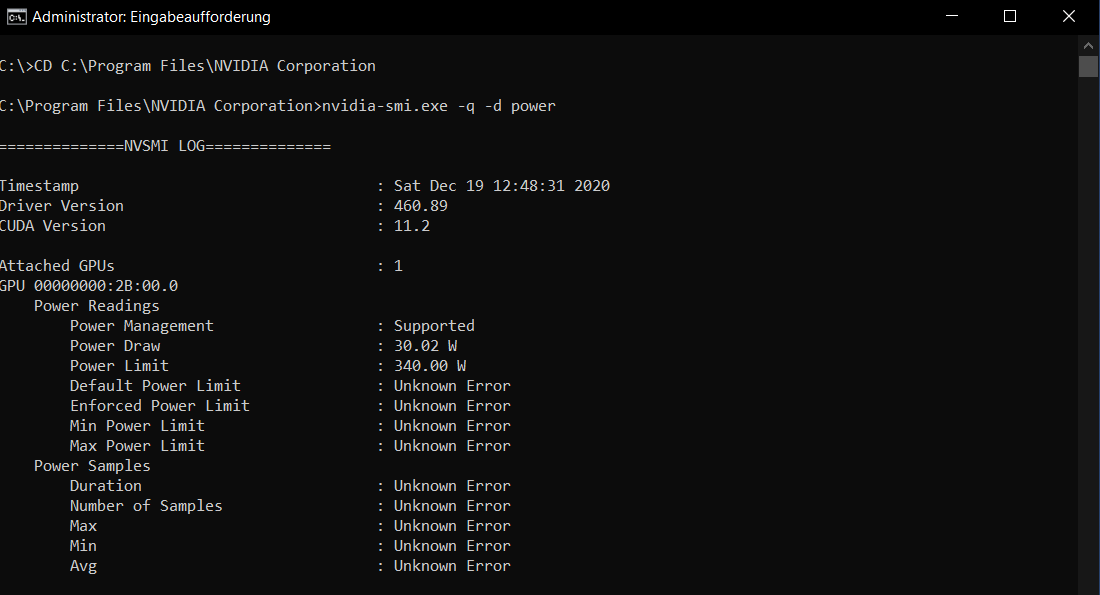
Task: Minimize the Eingabeaufforderung window
Action: [x=952, y=16]
